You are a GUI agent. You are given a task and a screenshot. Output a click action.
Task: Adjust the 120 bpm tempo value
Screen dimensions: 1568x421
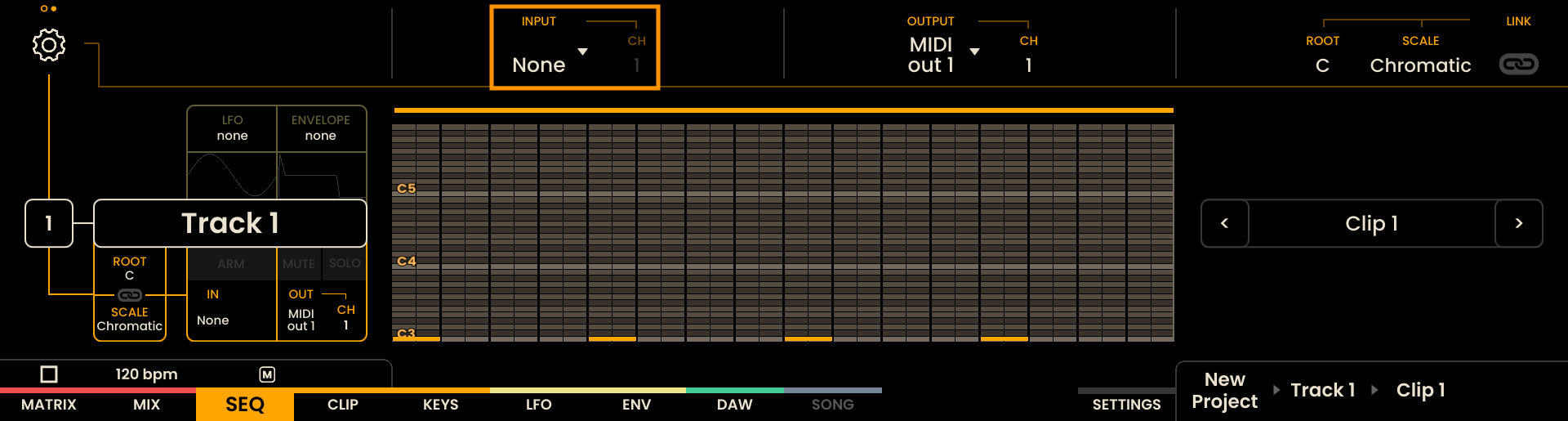(146, 374)
